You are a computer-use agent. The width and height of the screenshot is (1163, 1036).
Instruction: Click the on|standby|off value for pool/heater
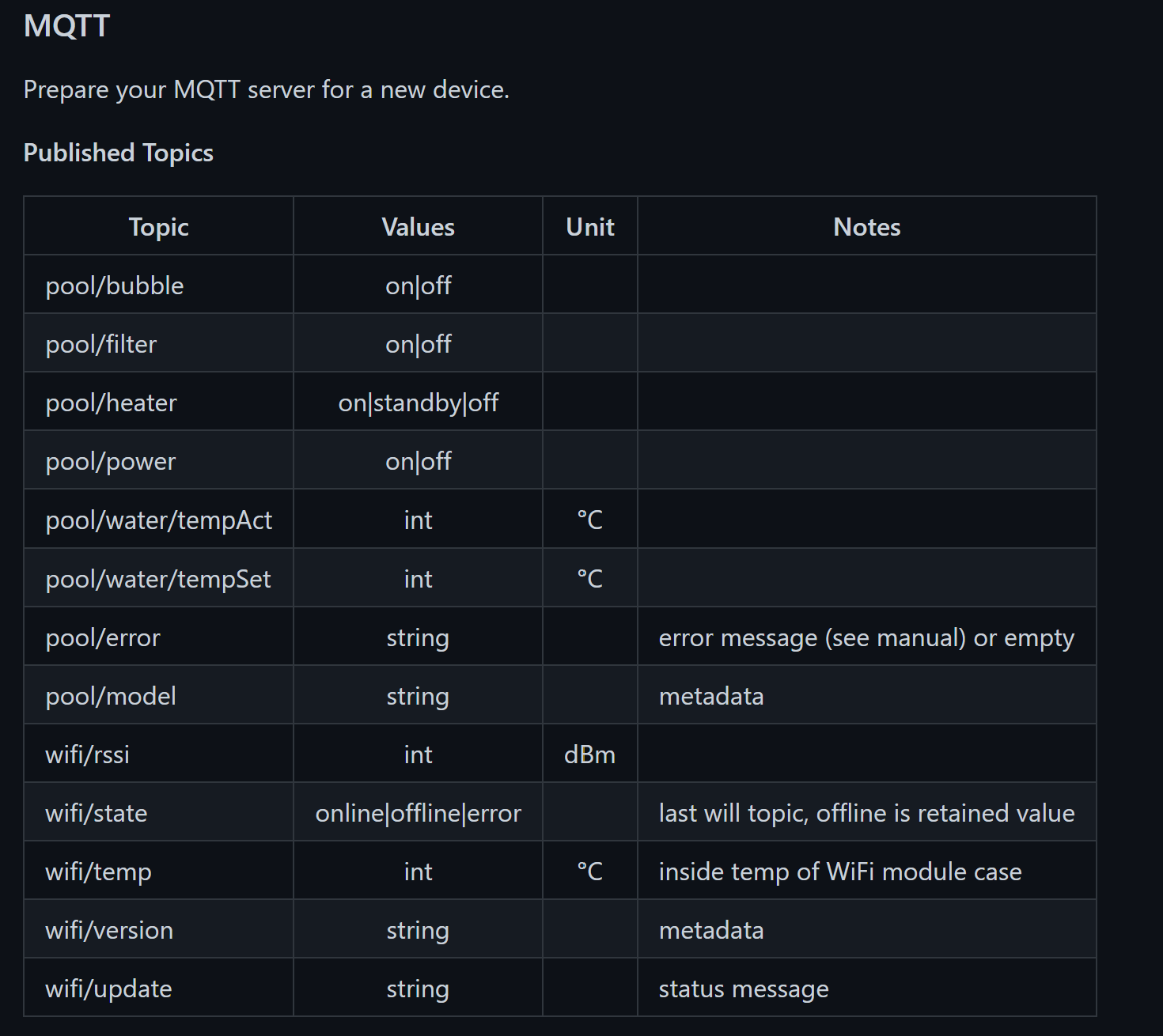(x=418, y=403)
